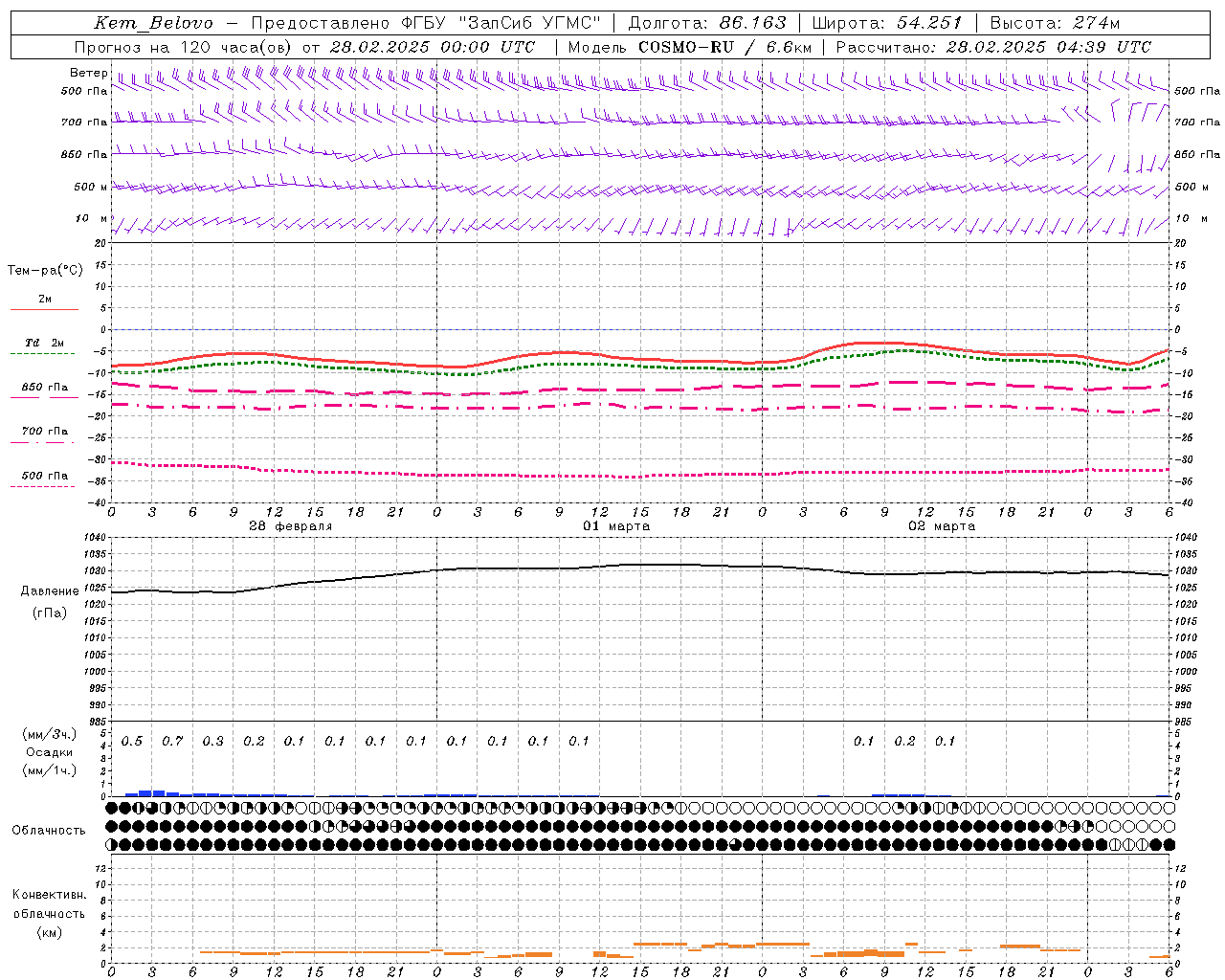Click the longitude value 86.163
1225x980 pixels.
(752, 23)
